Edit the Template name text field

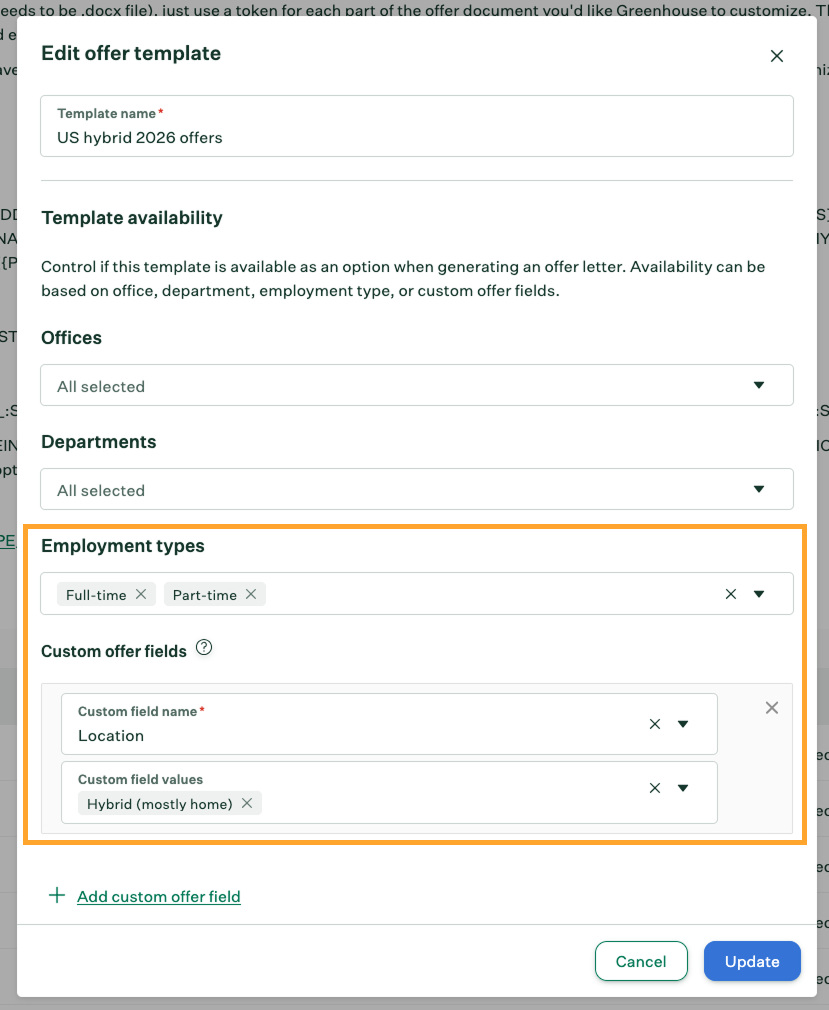point(416,137)
